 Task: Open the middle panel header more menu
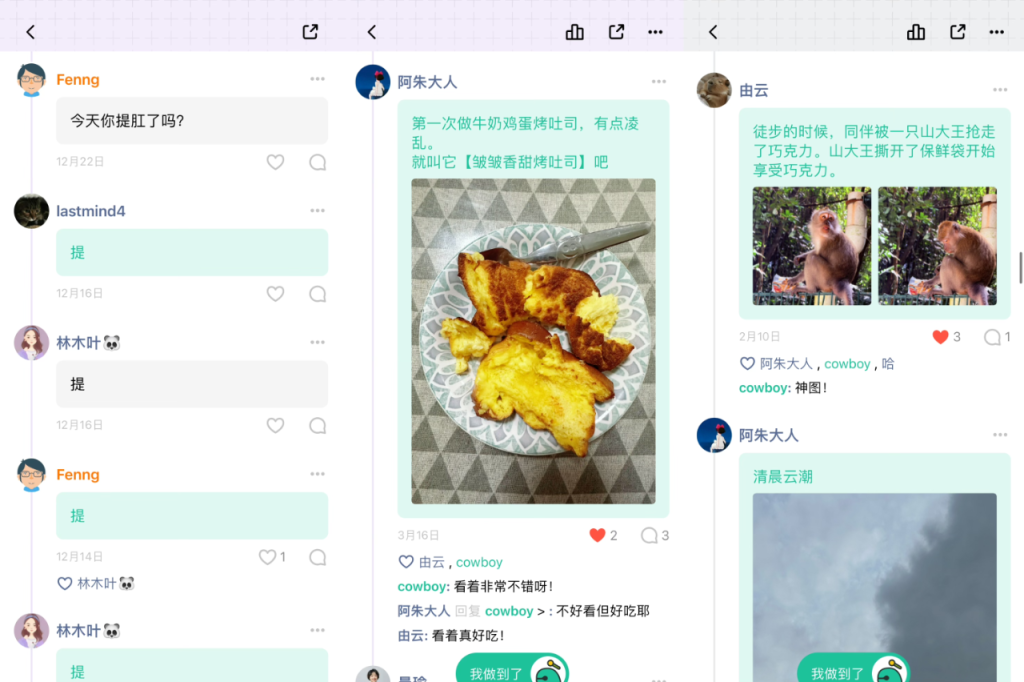tap(655, 32)
